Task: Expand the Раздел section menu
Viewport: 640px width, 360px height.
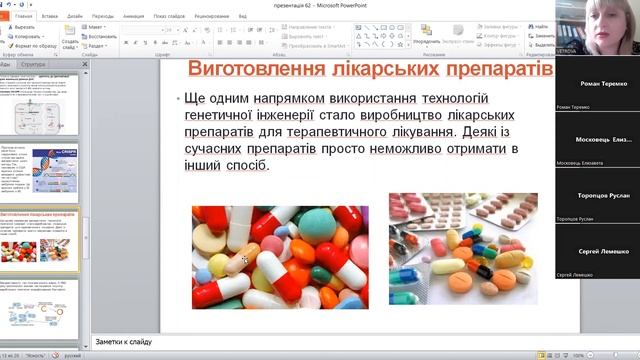Action: 95,46
